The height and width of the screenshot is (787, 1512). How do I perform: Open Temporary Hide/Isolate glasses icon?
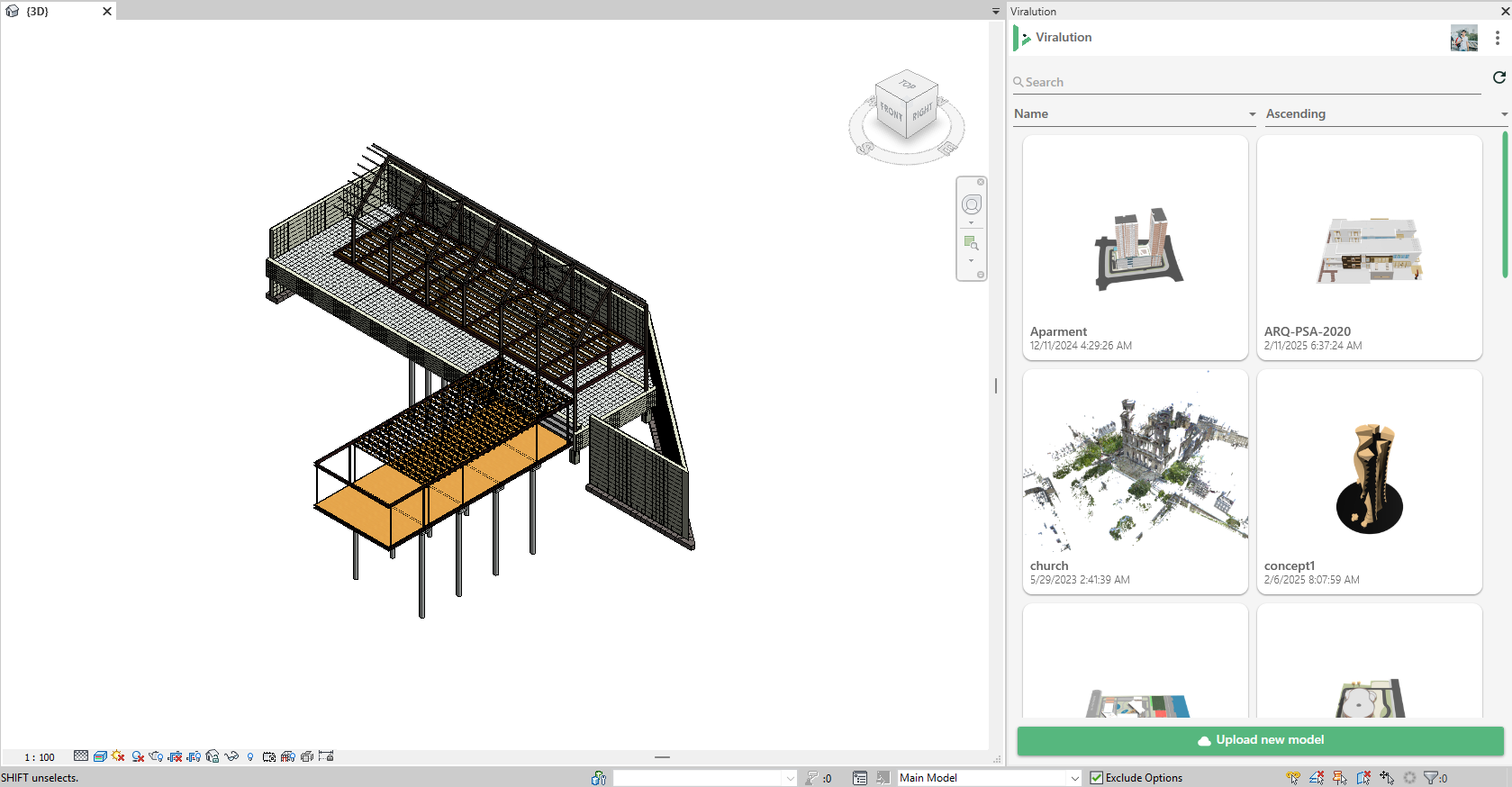coord(231,756)
